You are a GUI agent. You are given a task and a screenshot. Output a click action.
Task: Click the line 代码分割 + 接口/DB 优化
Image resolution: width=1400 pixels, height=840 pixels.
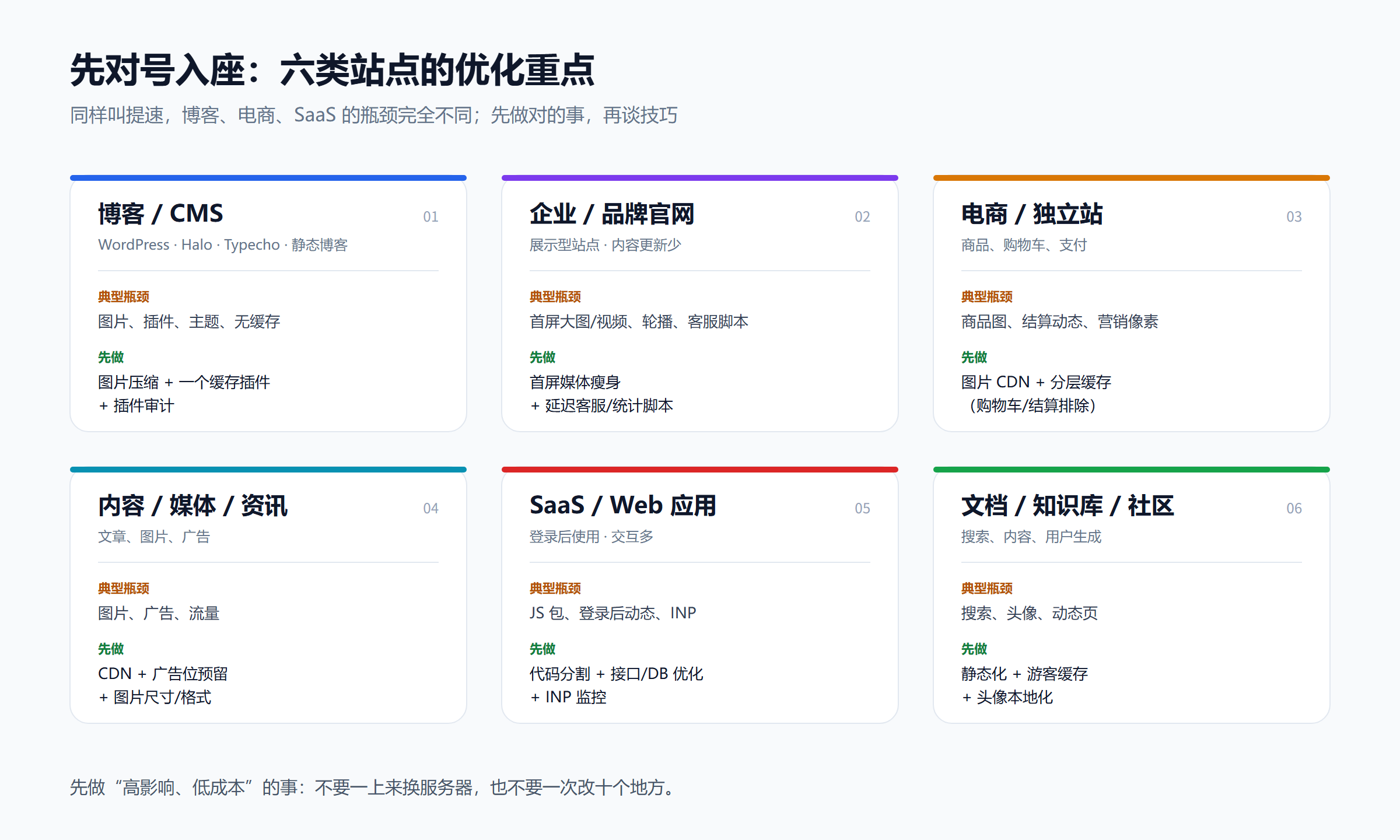tap(617, 674)
